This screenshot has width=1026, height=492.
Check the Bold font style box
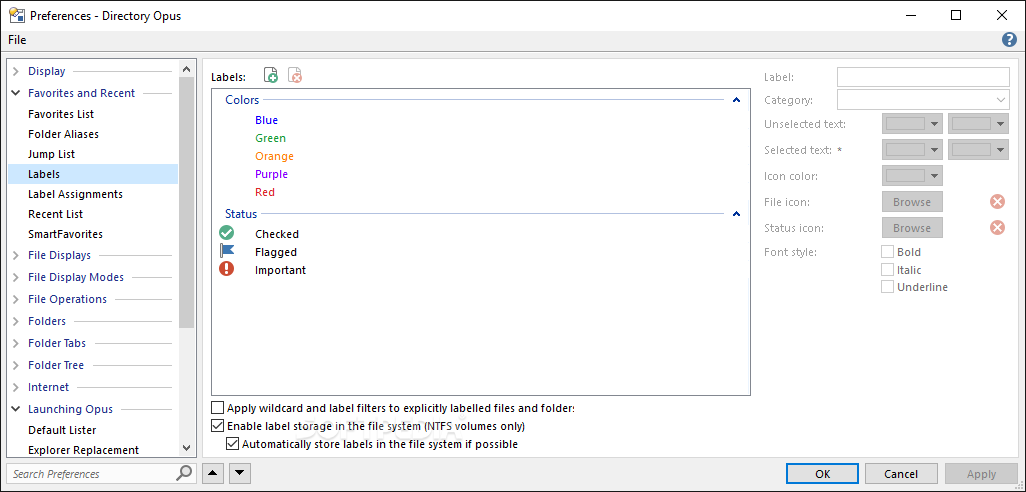click(887, 251)
